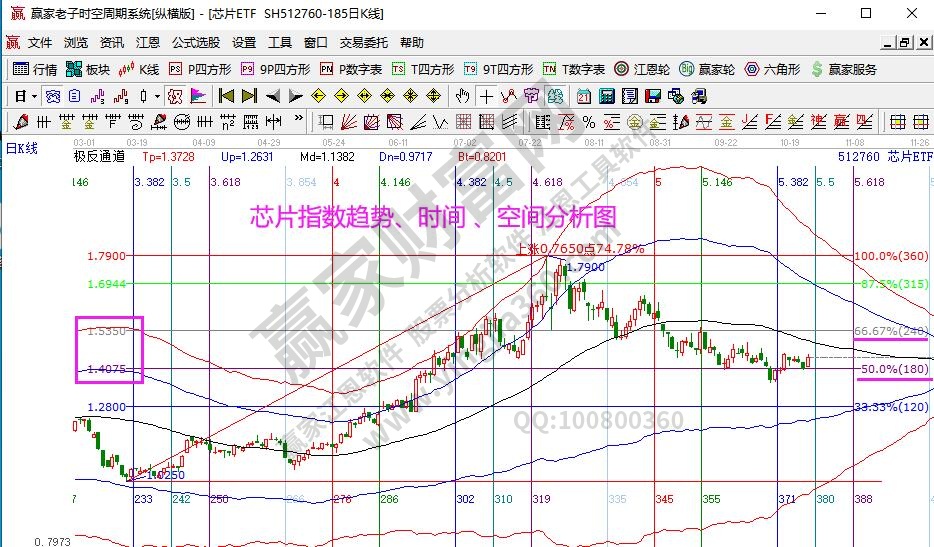Screen dimensions: 934x547
Task: Open 赢家服务 service button
Action: pyautogui.click(x=844, y=69)
